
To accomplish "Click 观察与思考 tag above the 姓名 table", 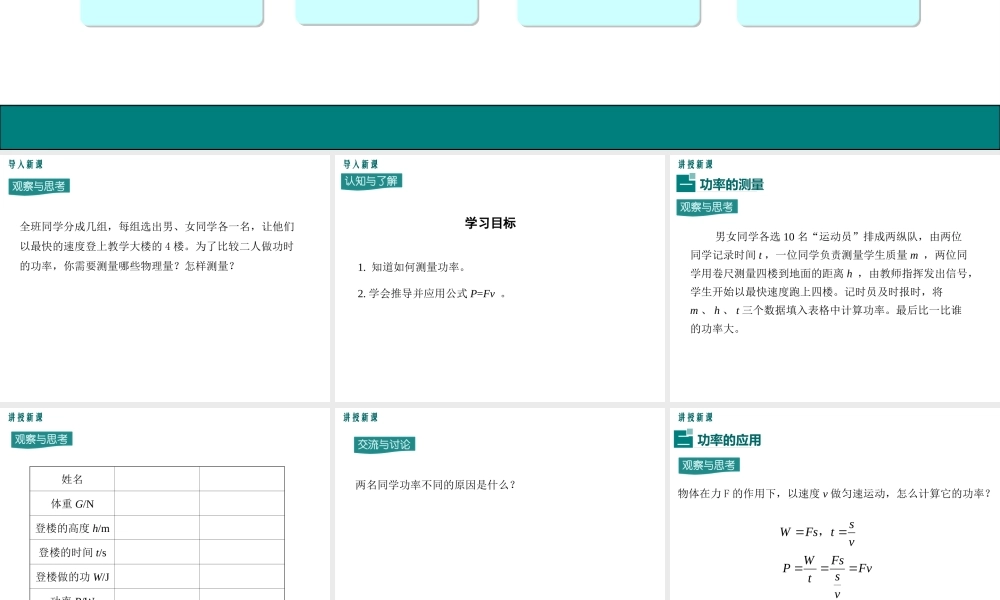I will click(41, 439).
